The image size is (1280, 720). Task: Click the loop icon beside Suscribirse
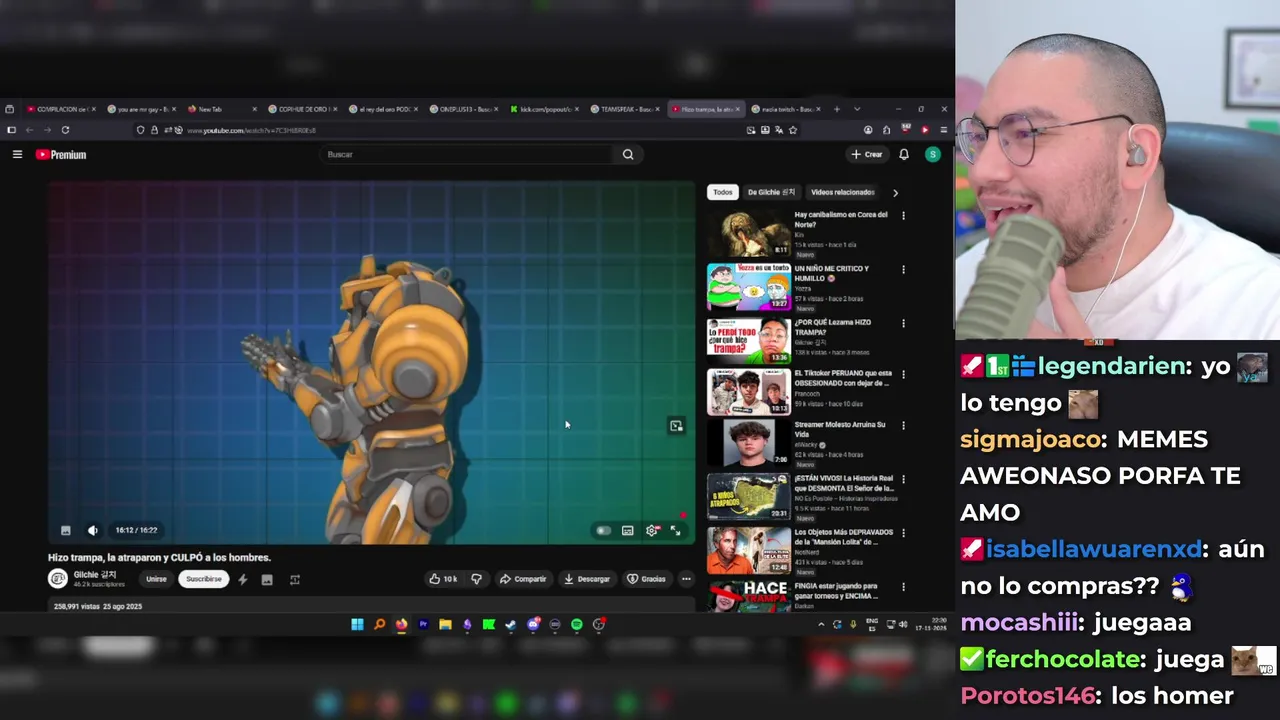[x=295, y=579]
